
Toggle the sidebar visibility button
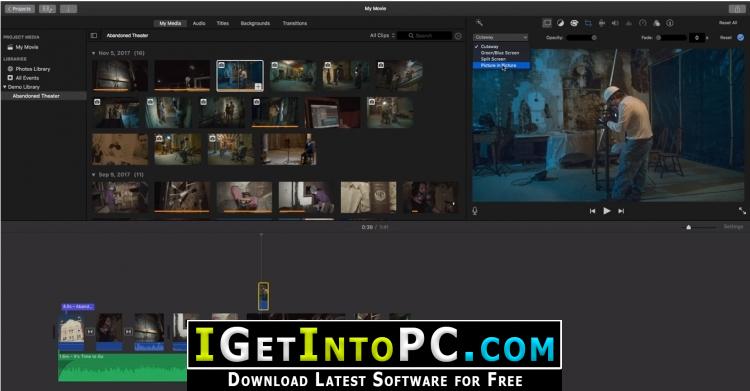[x=94, y=35]
